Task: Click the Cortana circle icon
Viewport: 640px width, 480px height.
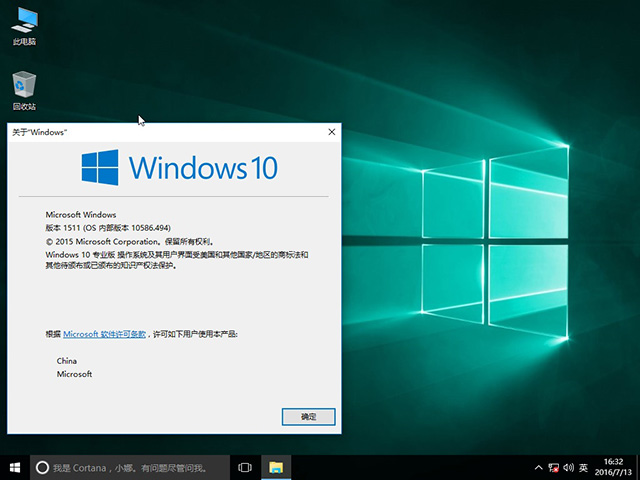Action: [42, 467]
